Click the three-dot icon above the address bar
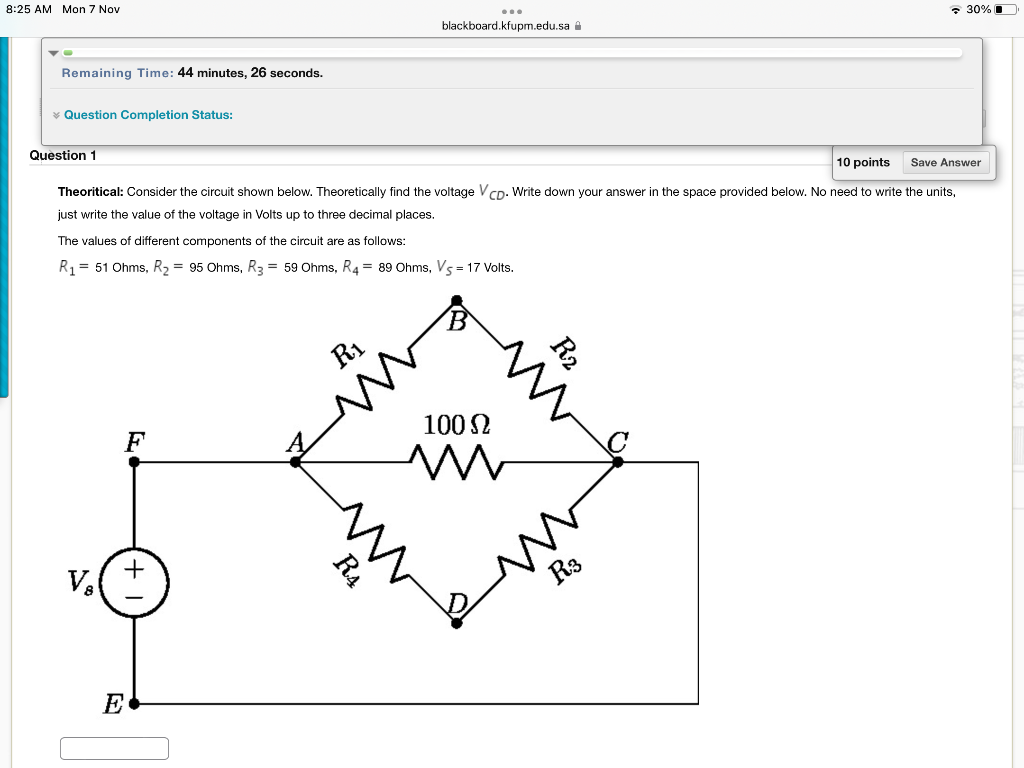This screenshot has height=768, width=1024. coord(512,13)
